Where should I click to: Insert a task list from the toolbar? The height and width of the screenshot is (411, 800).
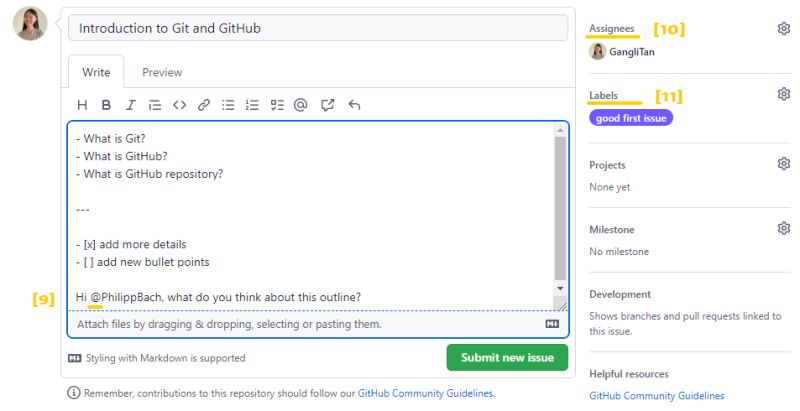point(277,105)
